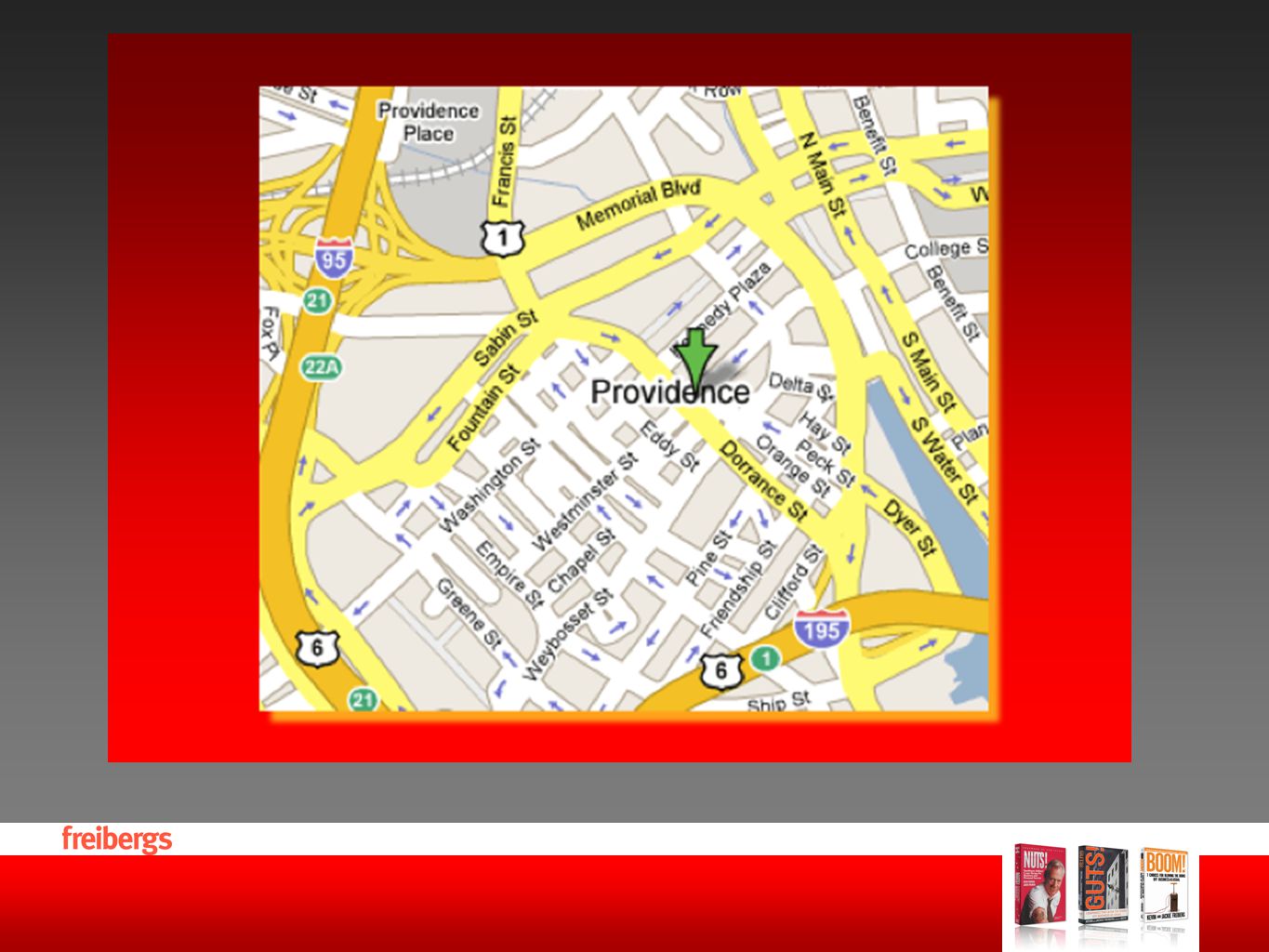This screenshot has height=952, width=1269.
Task: Click the S Main St label
Action: click(929, 372)
